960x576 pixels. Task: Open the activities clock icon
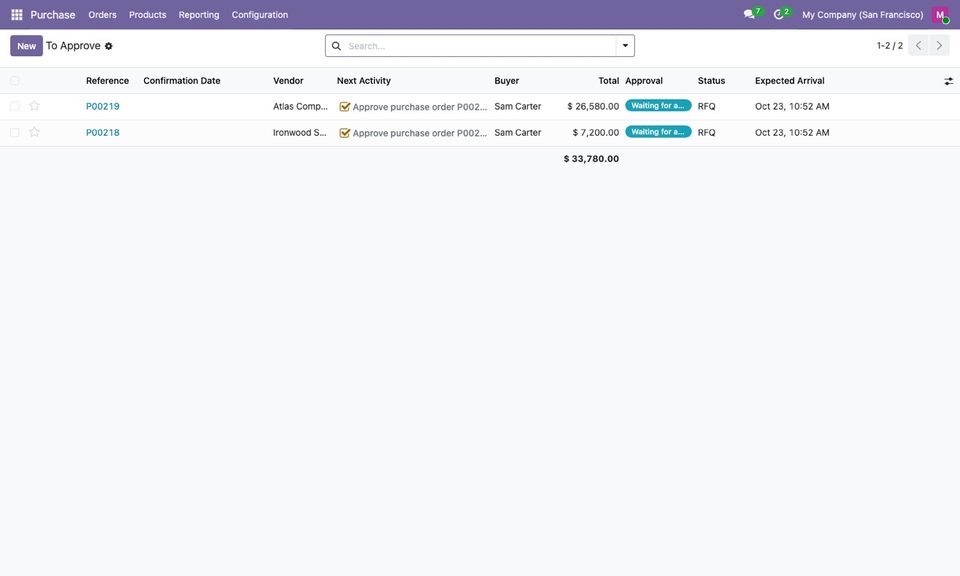[x=779, y=14]
